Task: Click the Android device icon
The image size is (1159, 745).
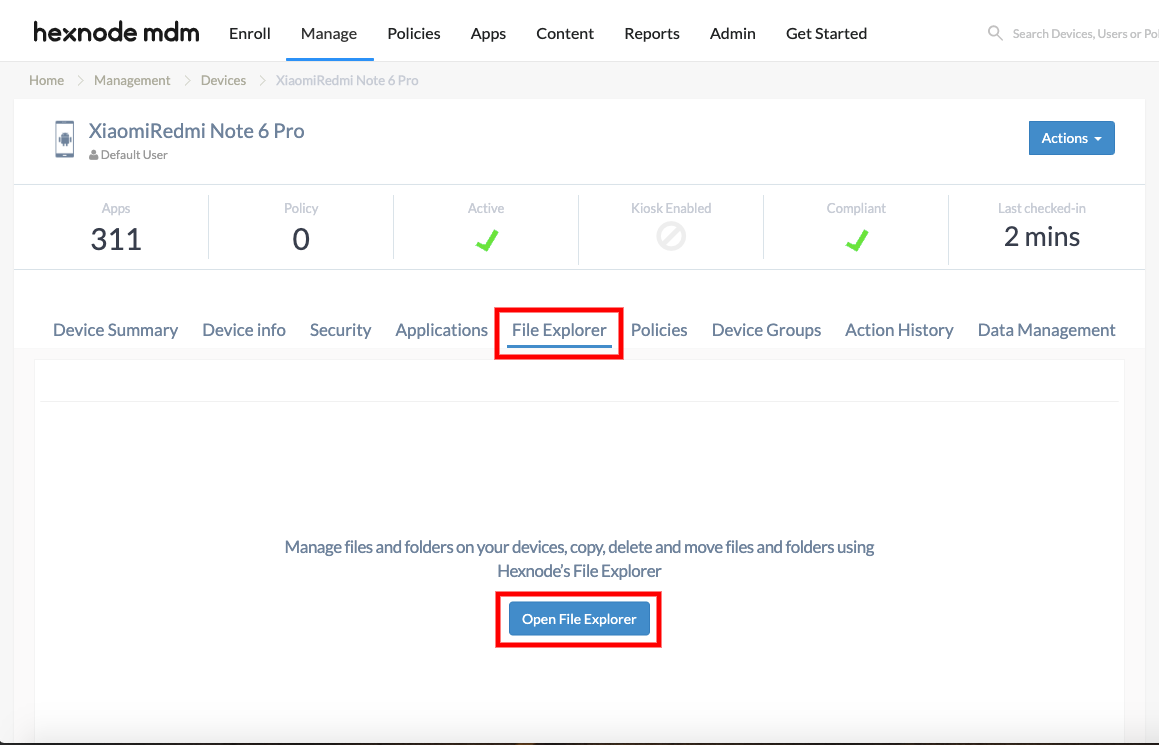Action: click(65, 139)
